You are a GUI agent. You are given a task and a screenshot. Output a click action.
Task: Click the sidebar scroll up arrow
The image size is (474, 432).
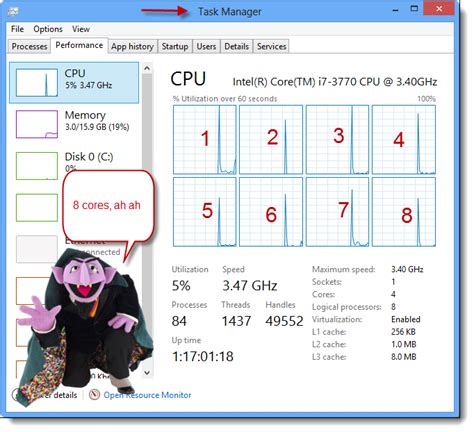(x=147, y=68)
